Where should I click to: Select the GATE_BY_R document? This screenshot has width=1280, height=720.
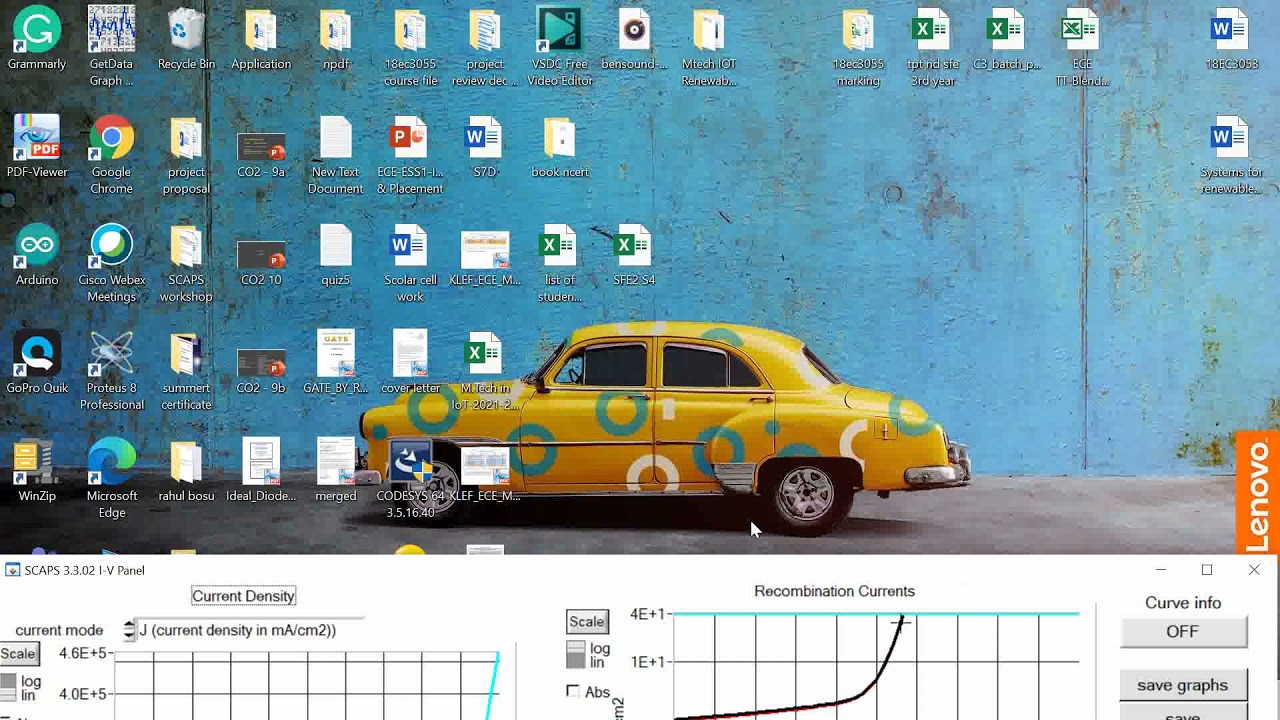coord(336,364)
